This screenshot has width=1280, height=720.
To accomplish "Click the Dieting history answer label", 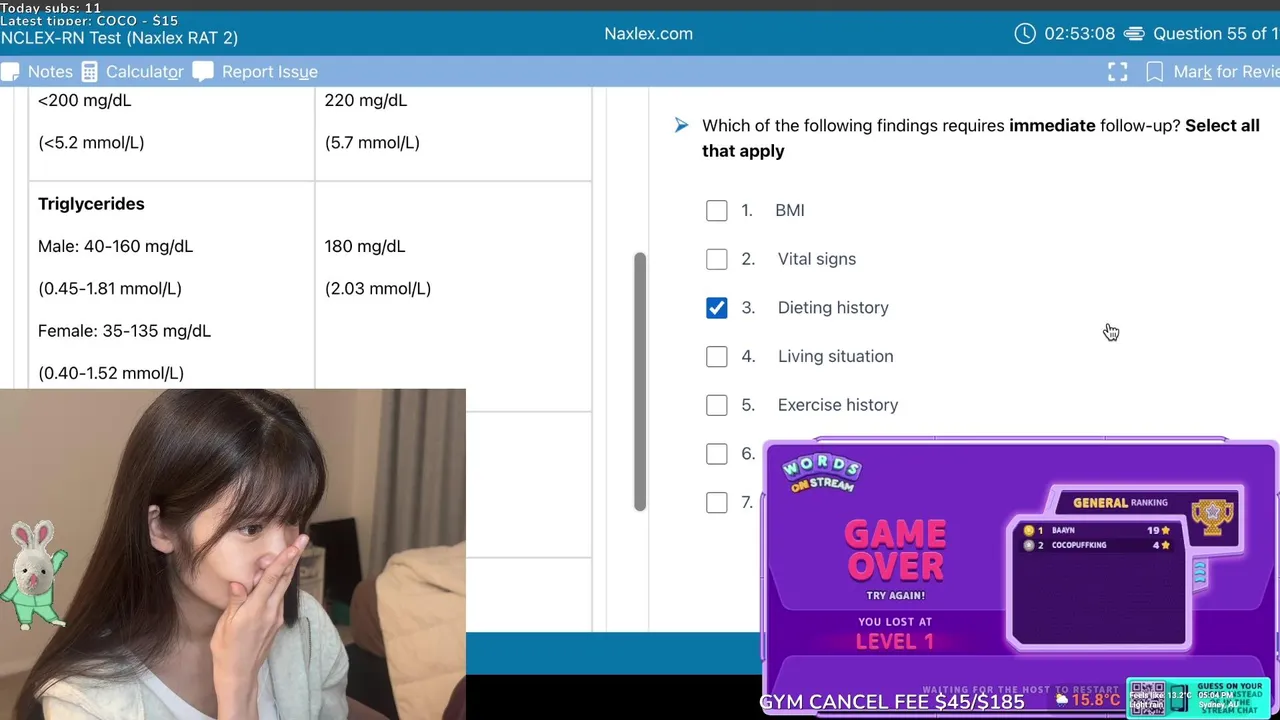I will (833, 308).
